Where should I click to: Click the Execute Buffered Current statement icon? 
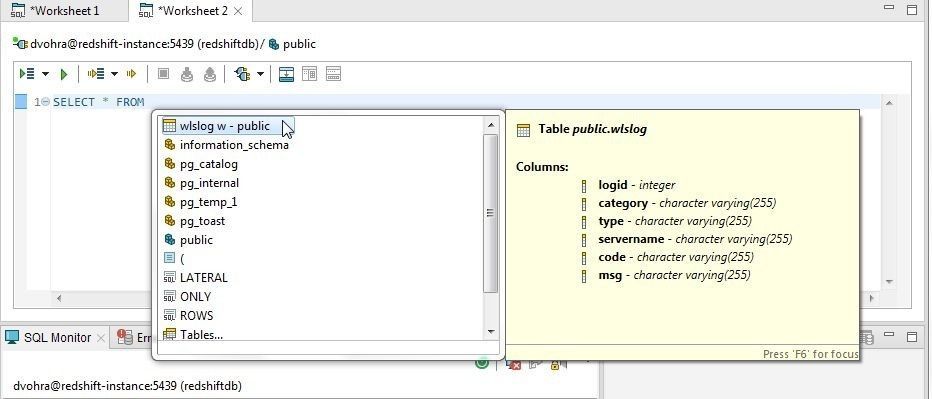[x=131, y=74]
